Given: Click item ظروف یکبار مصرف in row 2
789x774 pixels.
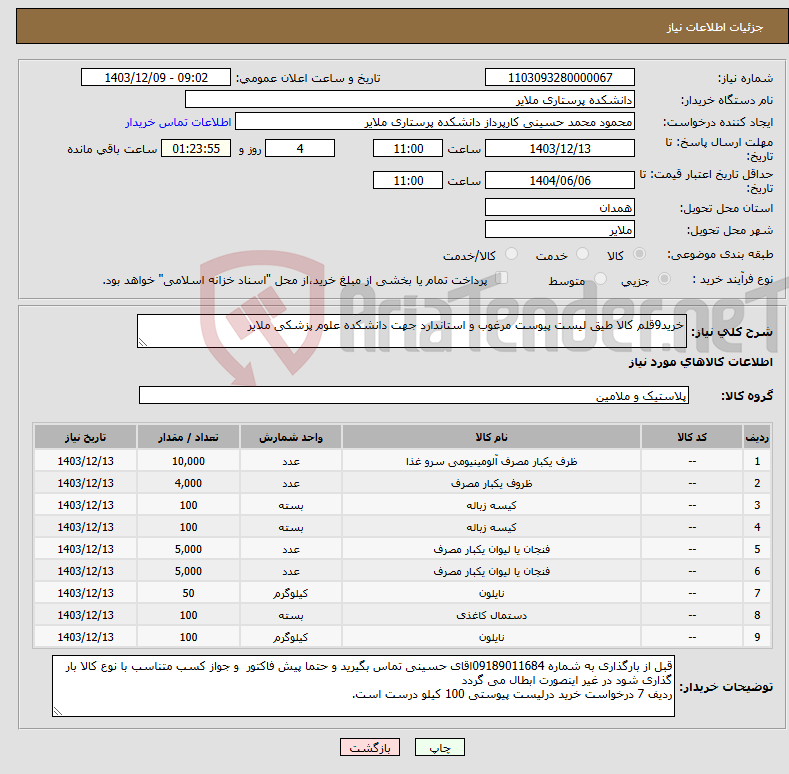Looking at the screenshot, I should [x=491, y=484].
